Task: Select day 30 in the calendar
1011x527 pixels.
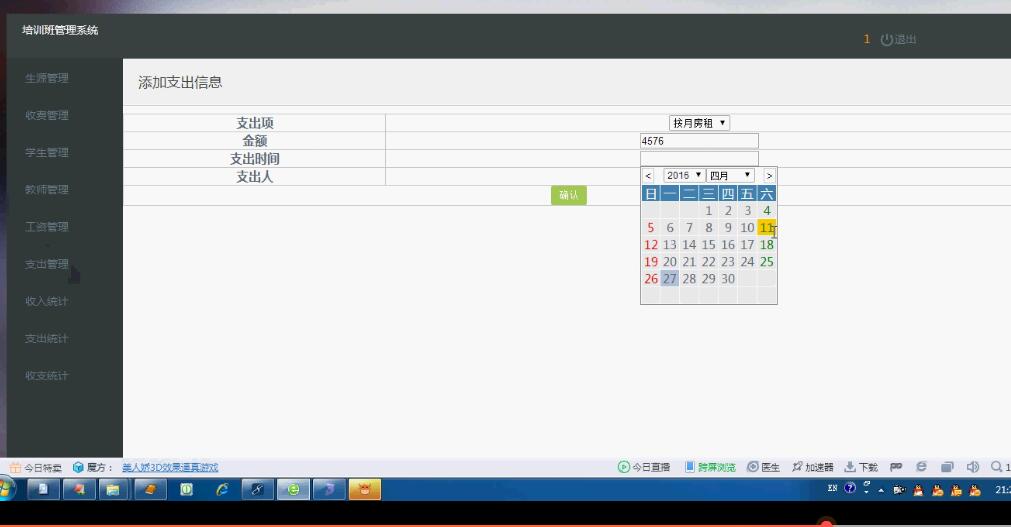Action: pos(728,279)
